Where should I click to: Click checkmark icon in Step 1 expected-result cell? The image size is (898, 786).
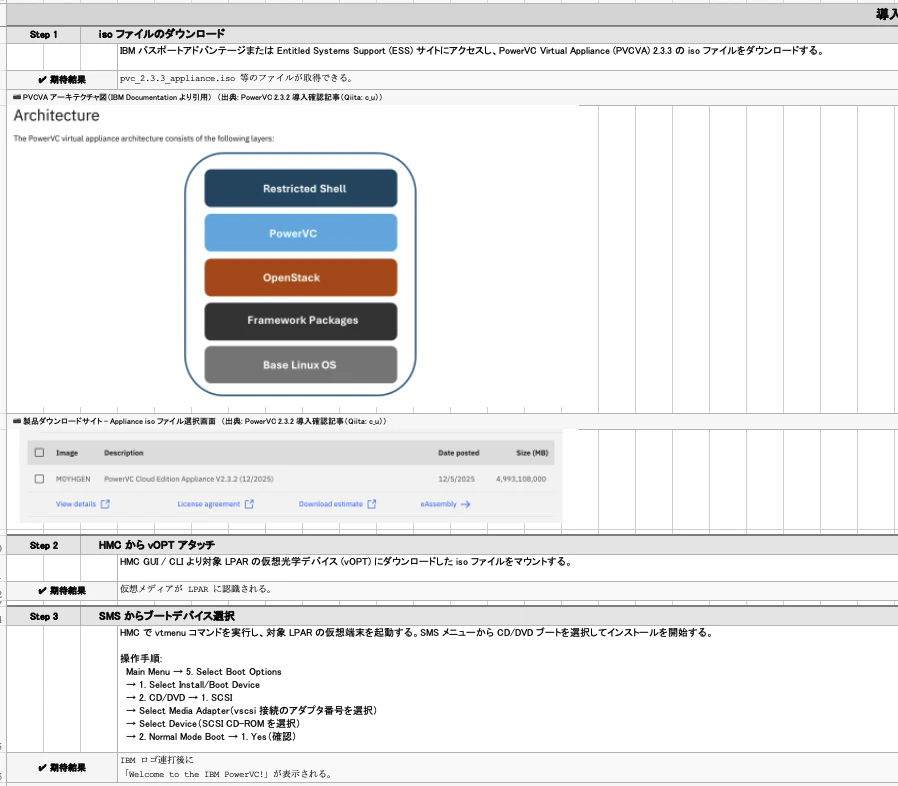pos(42,80)
